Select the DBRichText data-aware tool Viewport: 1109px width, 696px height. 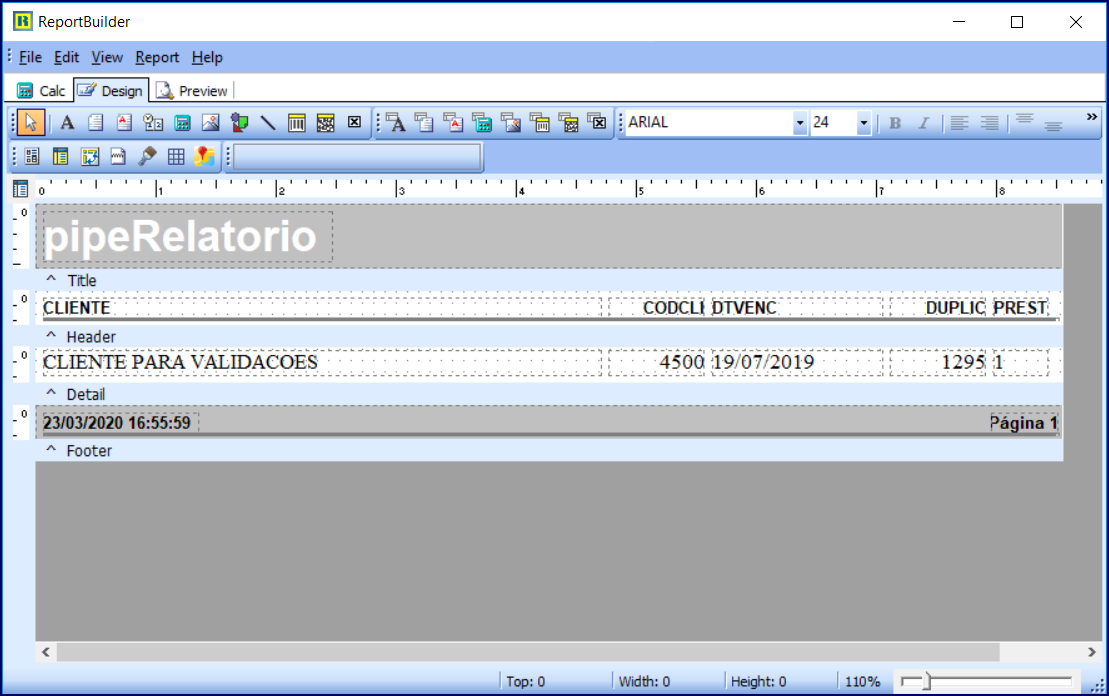point(453,123)
